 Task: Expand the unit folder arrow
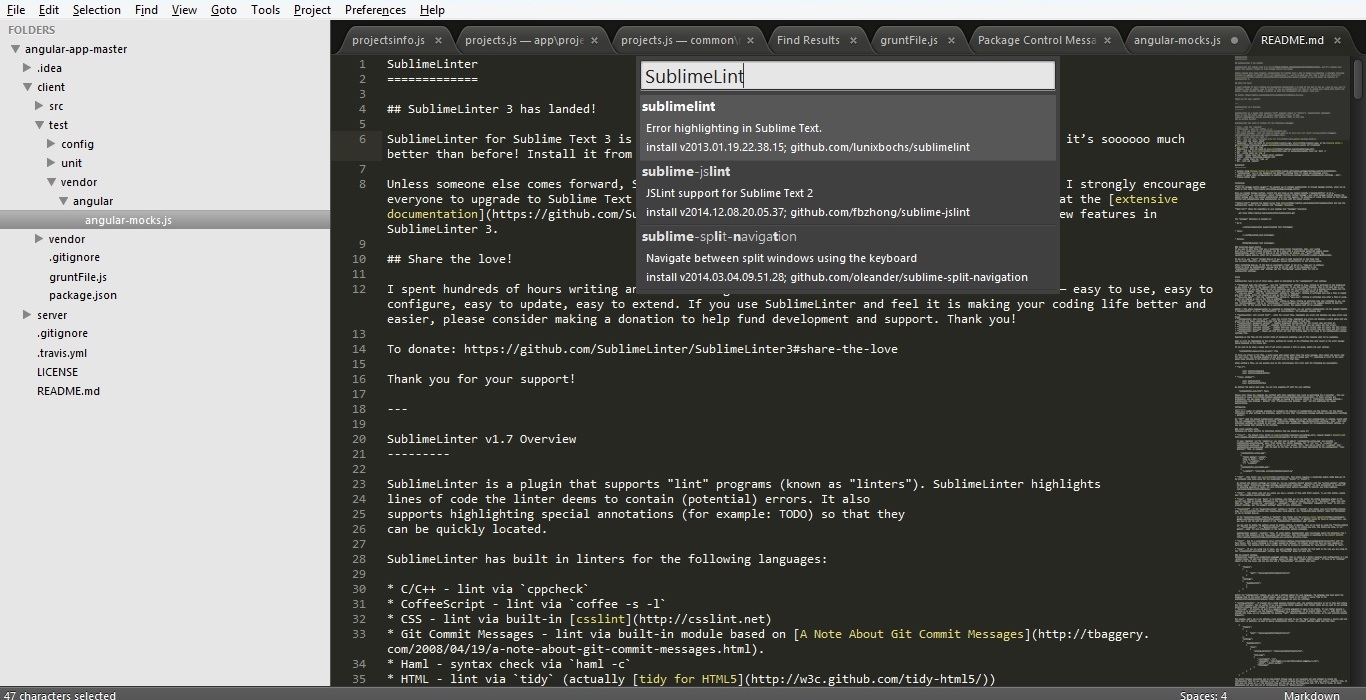(x=51, y=163)
